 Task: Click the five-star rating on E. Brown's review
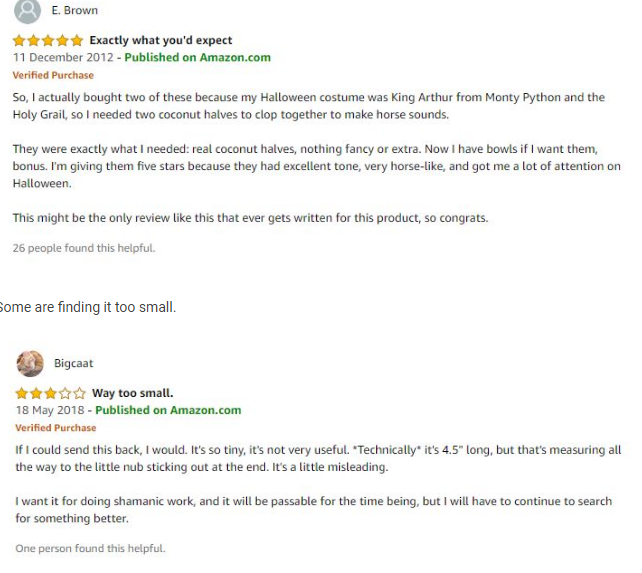(x=48, y=41)
